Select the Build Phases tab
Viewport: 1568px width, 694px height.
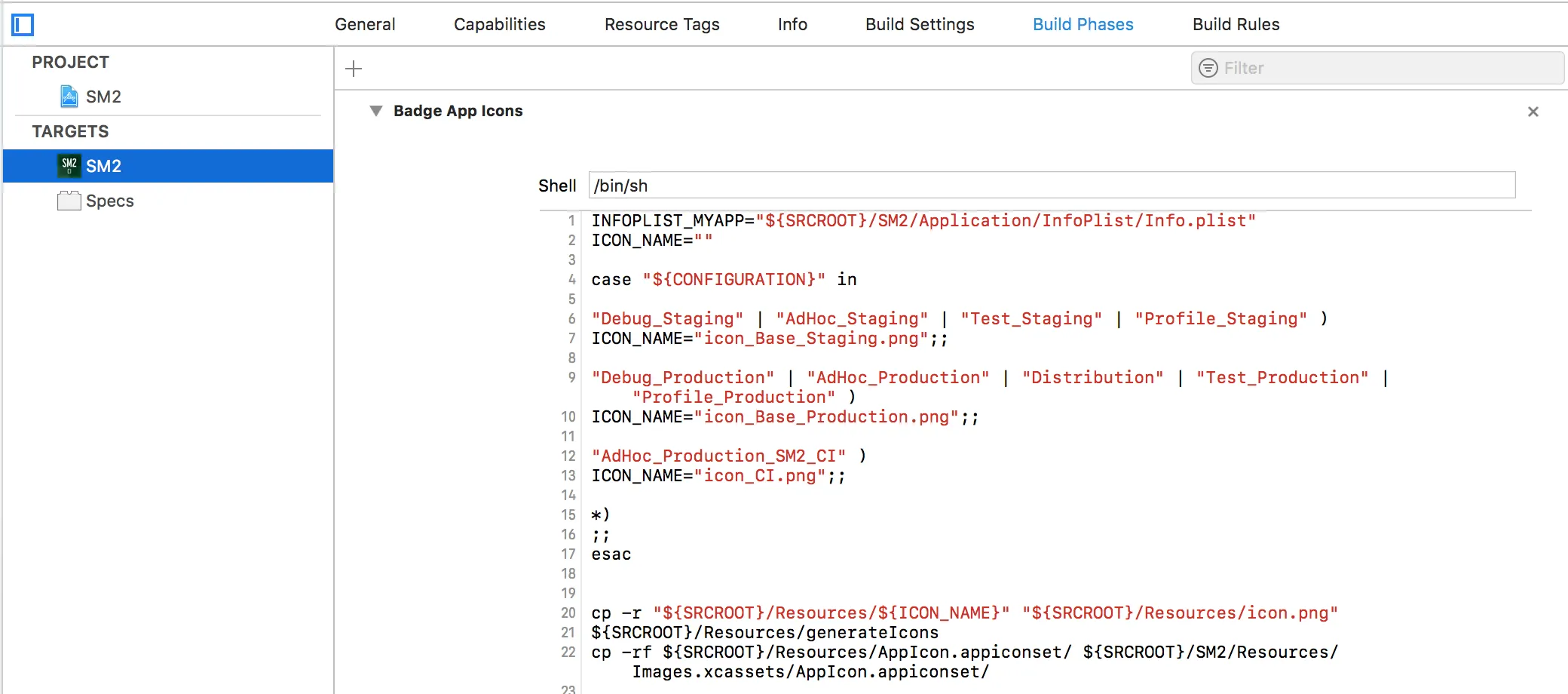tap(1083, 24)
